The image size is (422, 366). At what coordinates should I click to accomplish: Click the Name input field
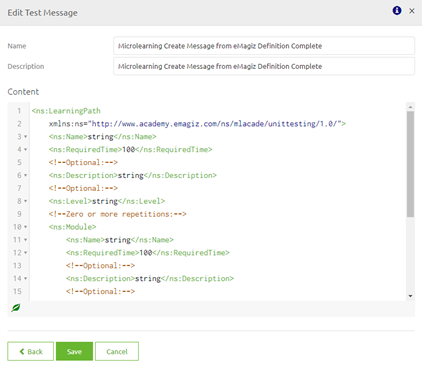tap(264, 46)
